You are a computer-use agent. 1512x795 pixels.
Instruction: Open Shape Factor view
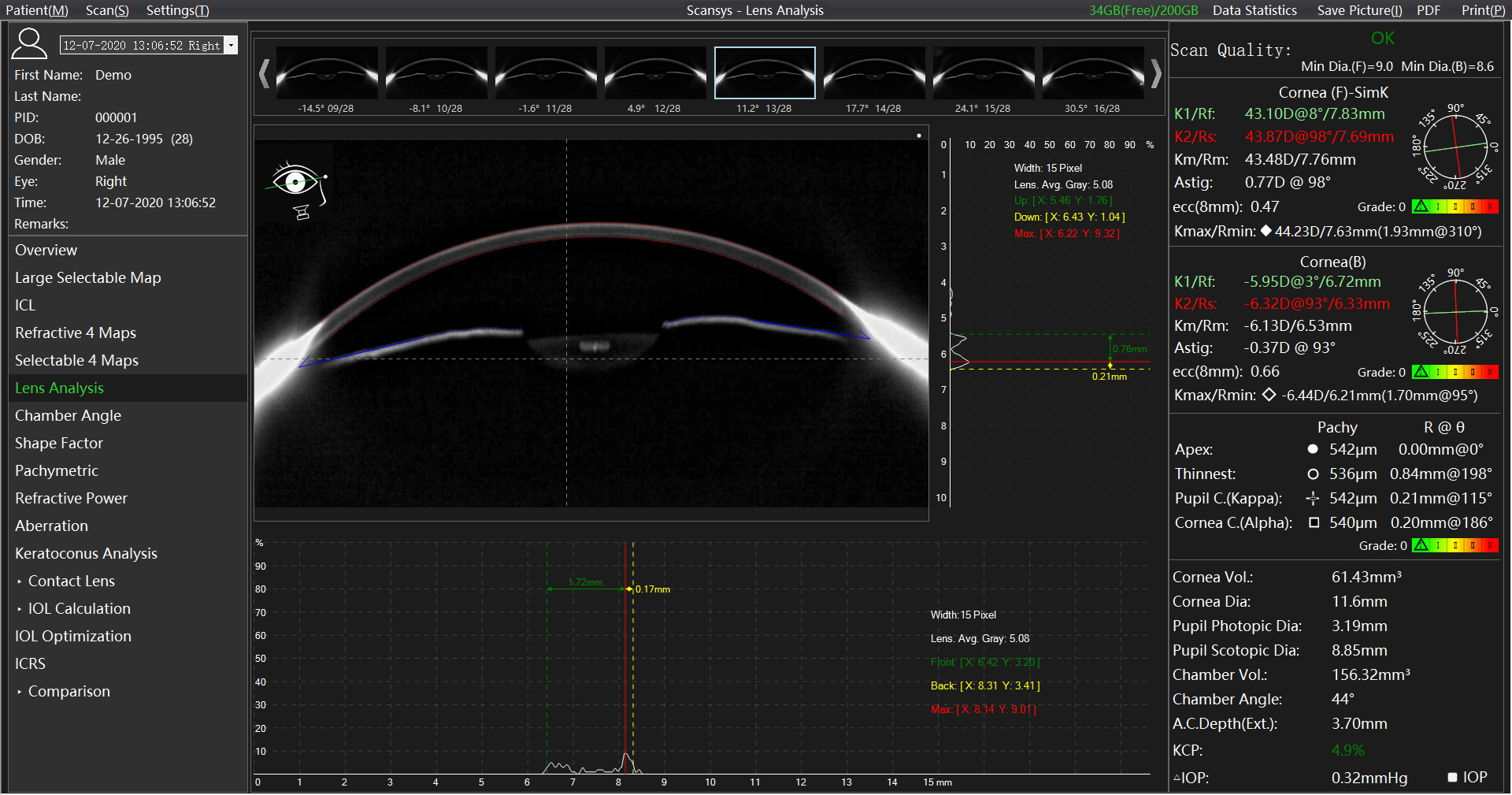128,443
